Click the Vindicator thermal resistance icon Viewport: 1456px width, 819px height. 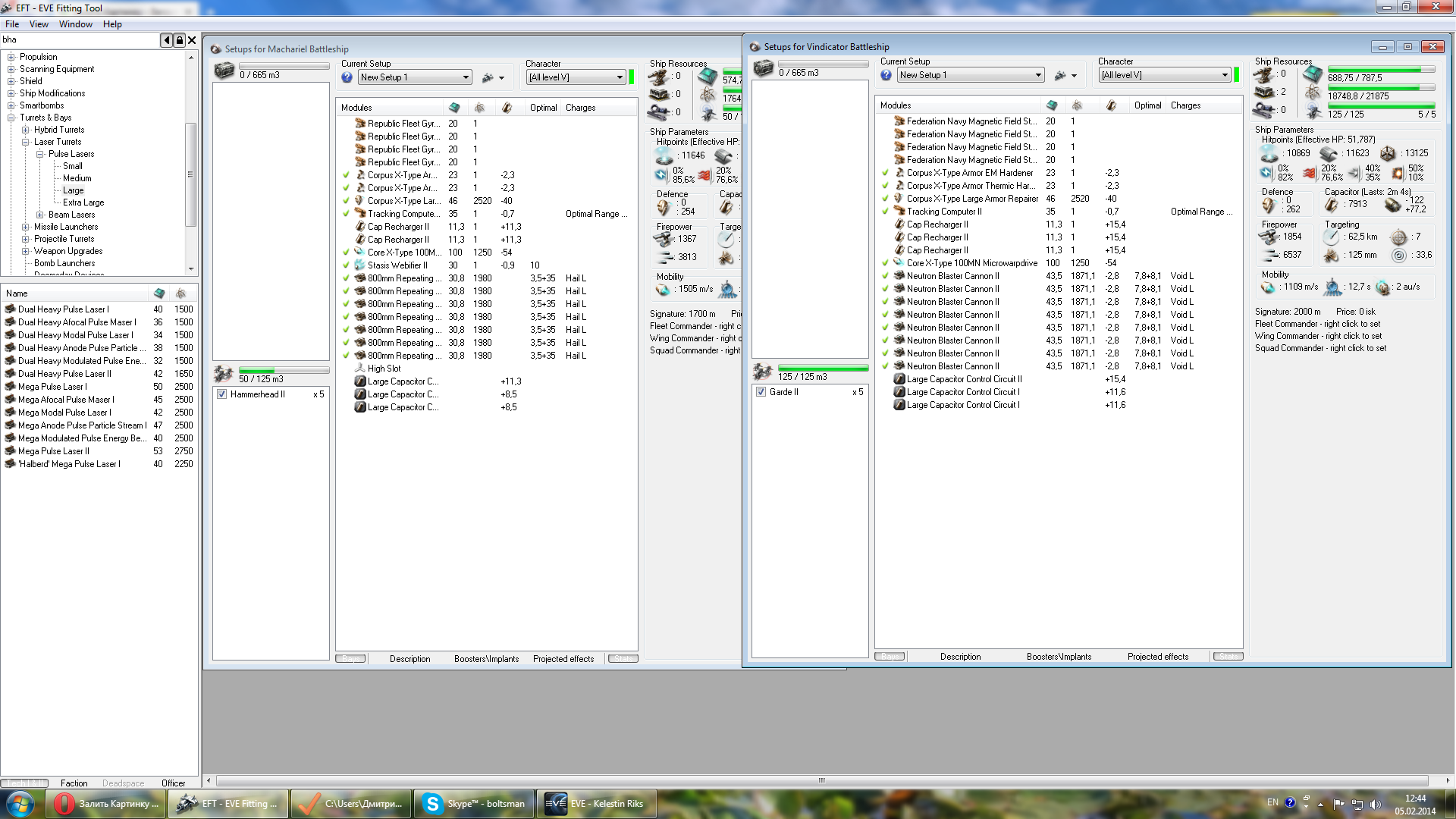[1310, 173]
